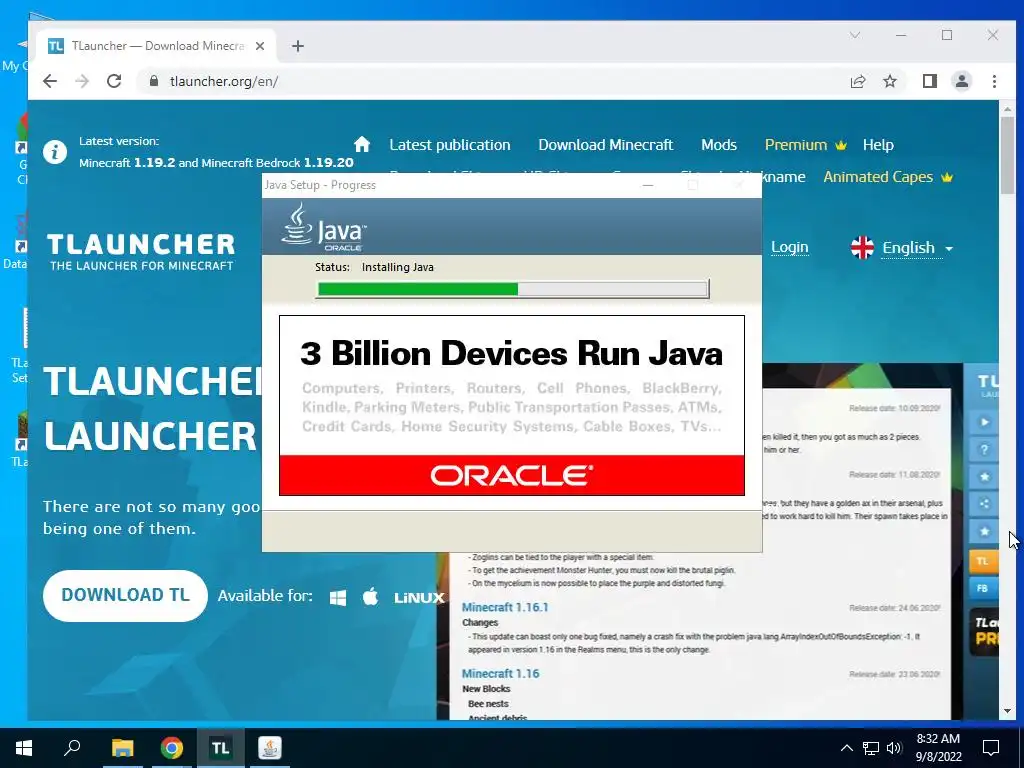
Task: Click the page scrollbar thumb
Action: click(x=1007, y=154)
